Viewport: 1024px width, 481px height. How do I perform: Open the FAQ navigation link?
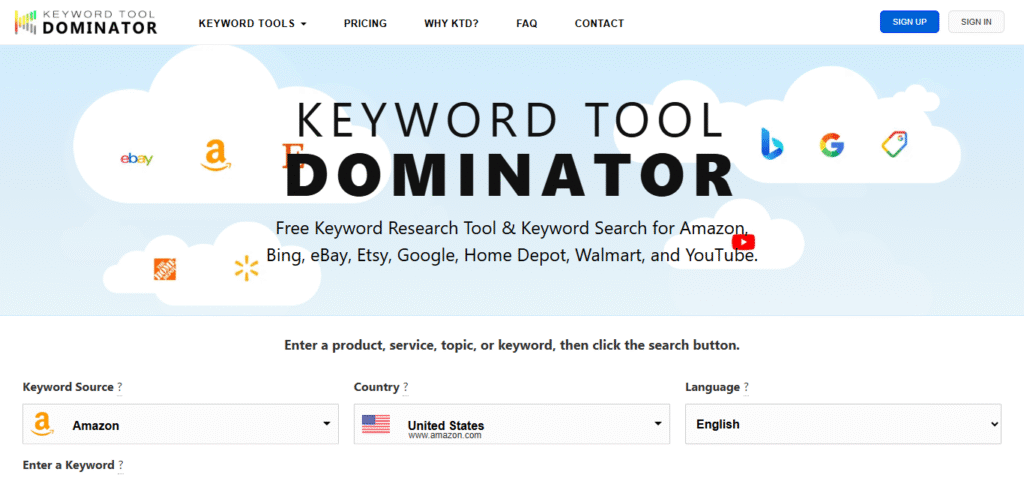(526, 23)
